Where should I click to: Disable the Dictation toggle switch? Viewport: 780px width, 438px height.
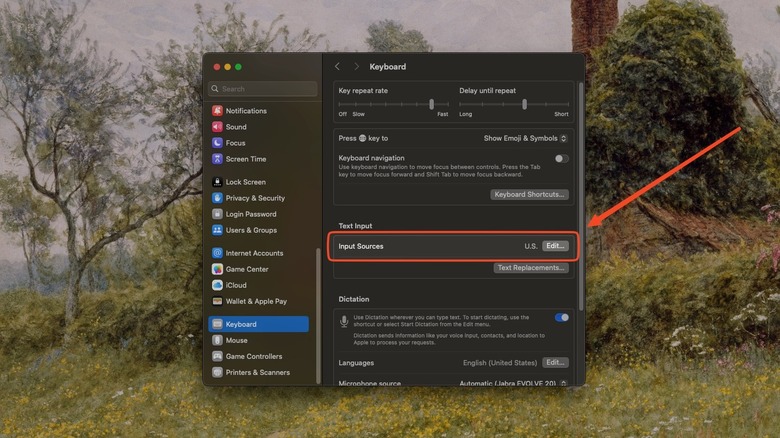point(561,317)
